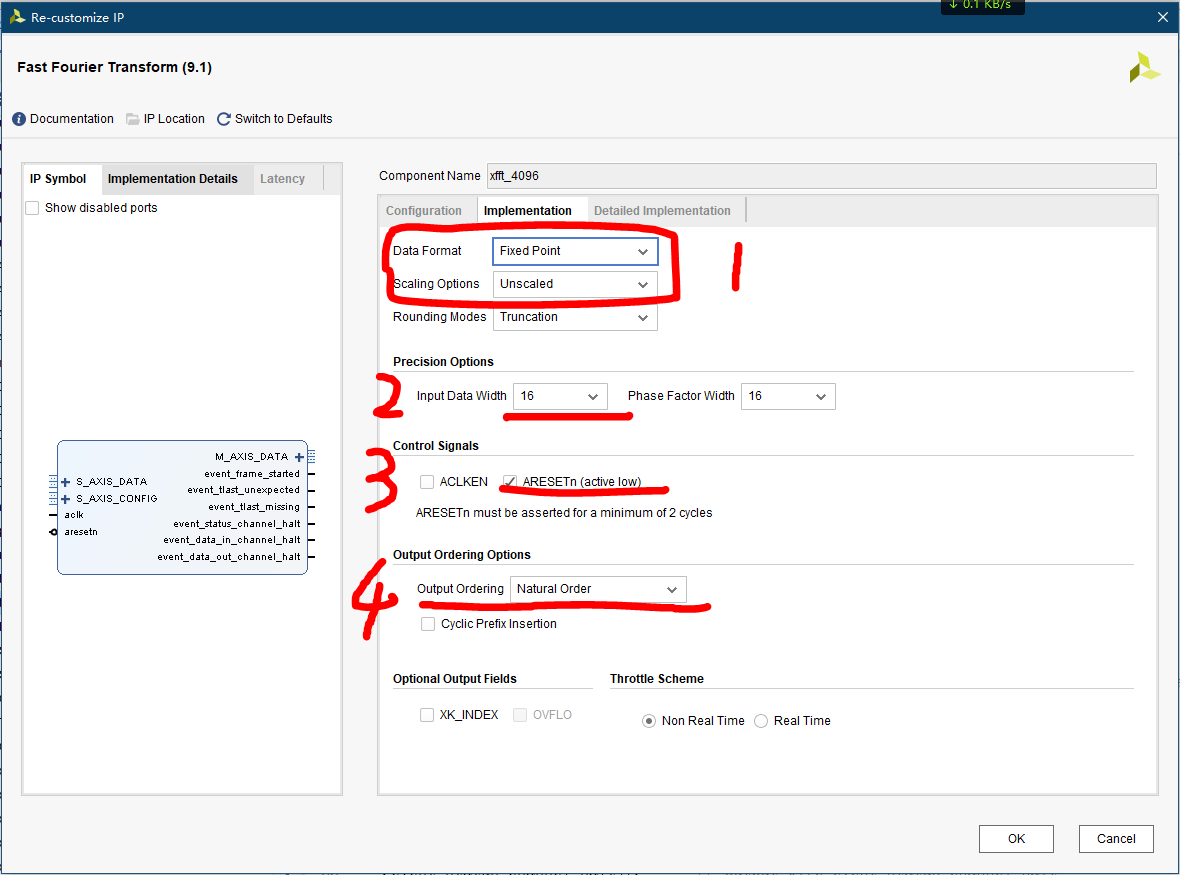Image resolution: width=1180 pixels, height=875 pixels.
Task: Enable the ACLKEN checkbox
Action: tap(427, 481)
